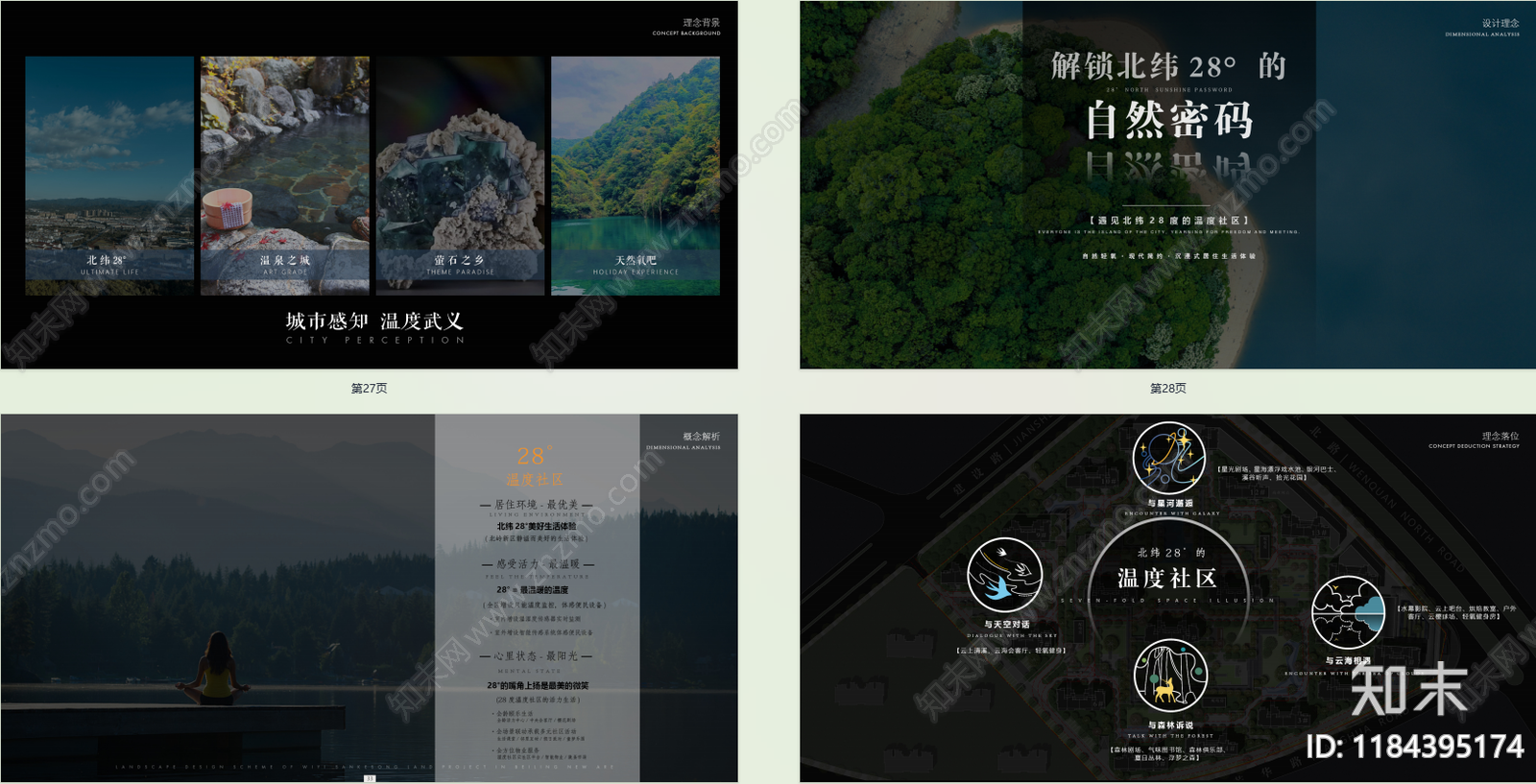Click the ID: 1184395174 text
Screen dimensions: 1536x784
tap(1415, 747)
